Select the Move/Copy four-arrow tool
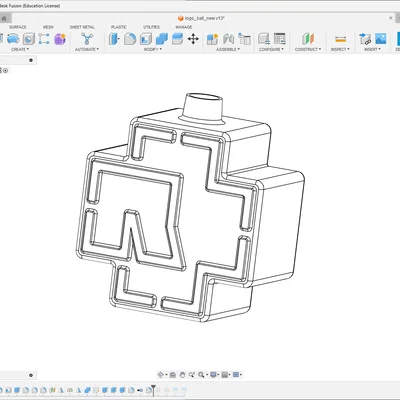The height and width of the screenshot is (400, 400). (193, 39)
